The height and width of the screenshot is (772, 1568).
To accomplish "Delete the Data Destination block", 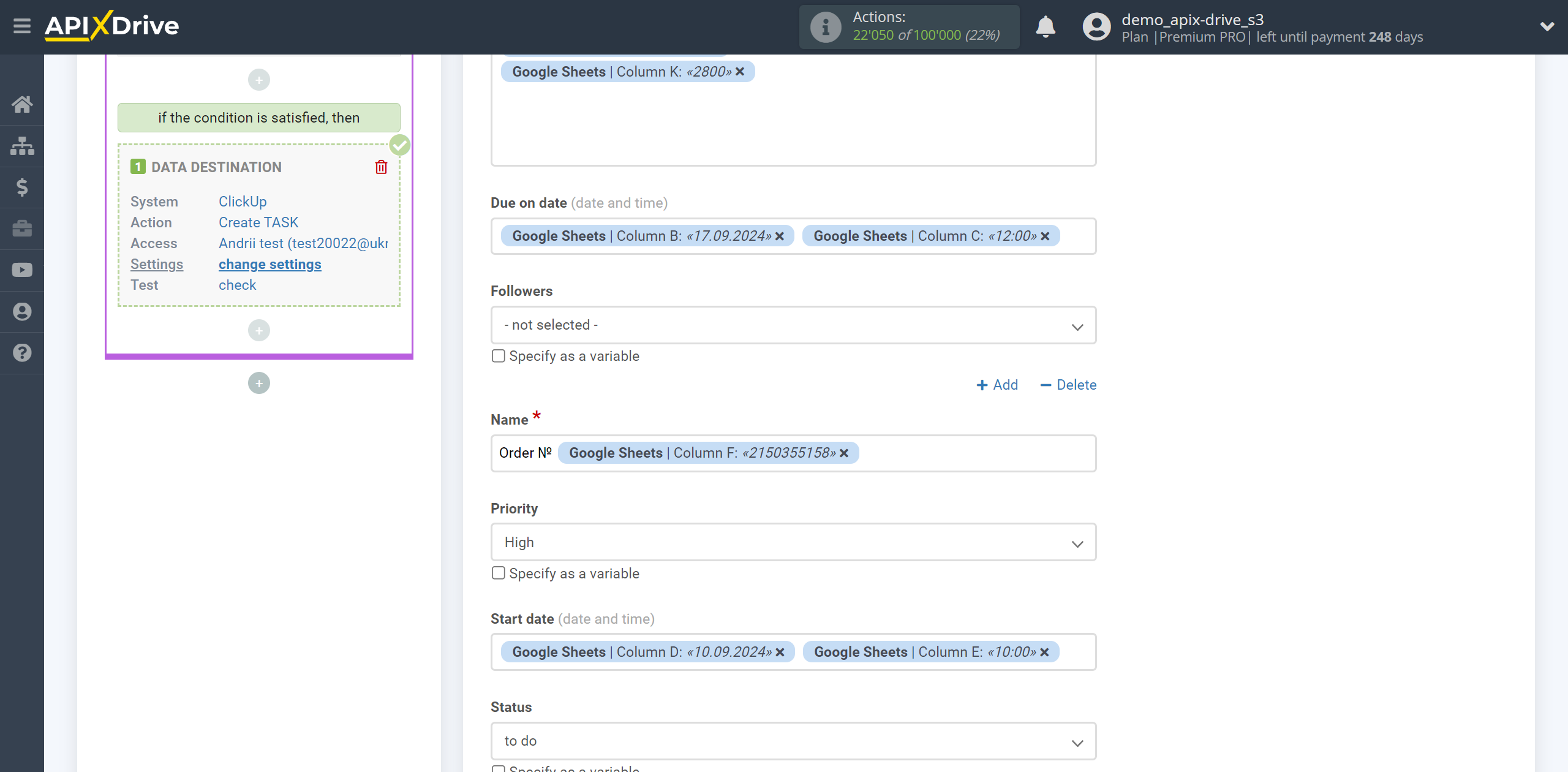I will (381, 167).
